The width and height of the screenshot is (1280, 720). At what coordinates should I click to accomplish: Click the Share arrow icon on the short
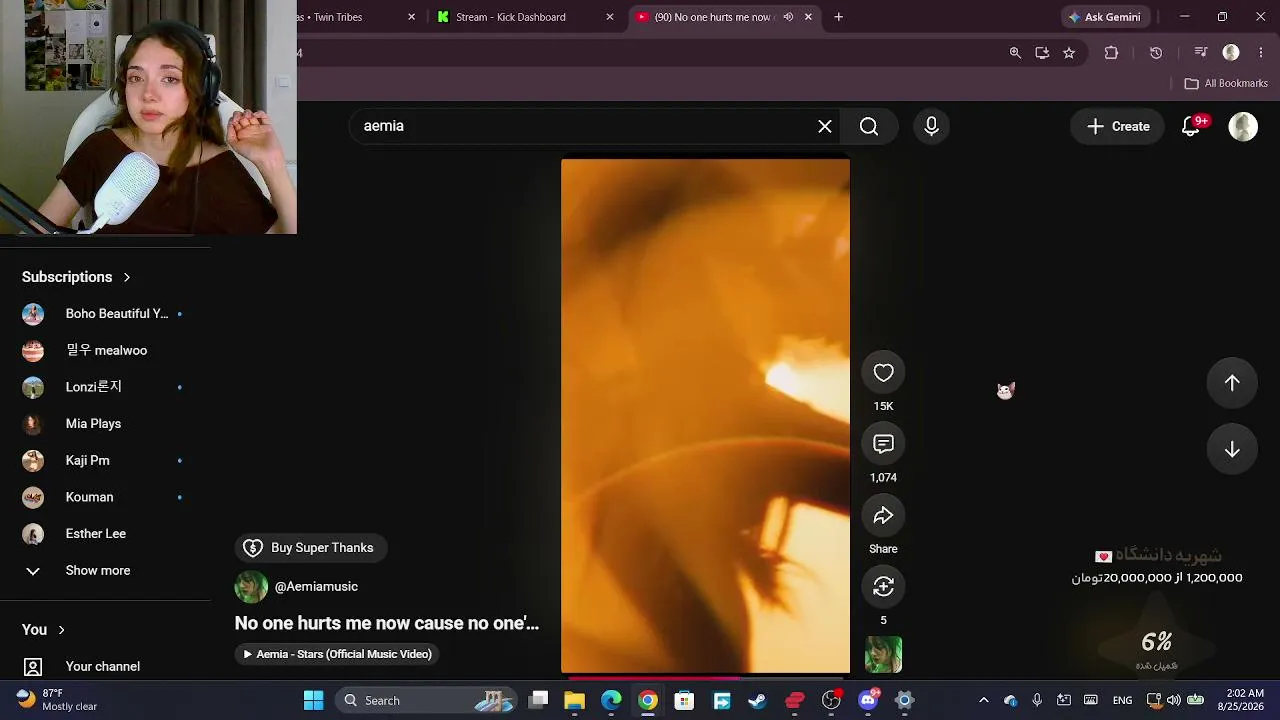click(883, 516)
